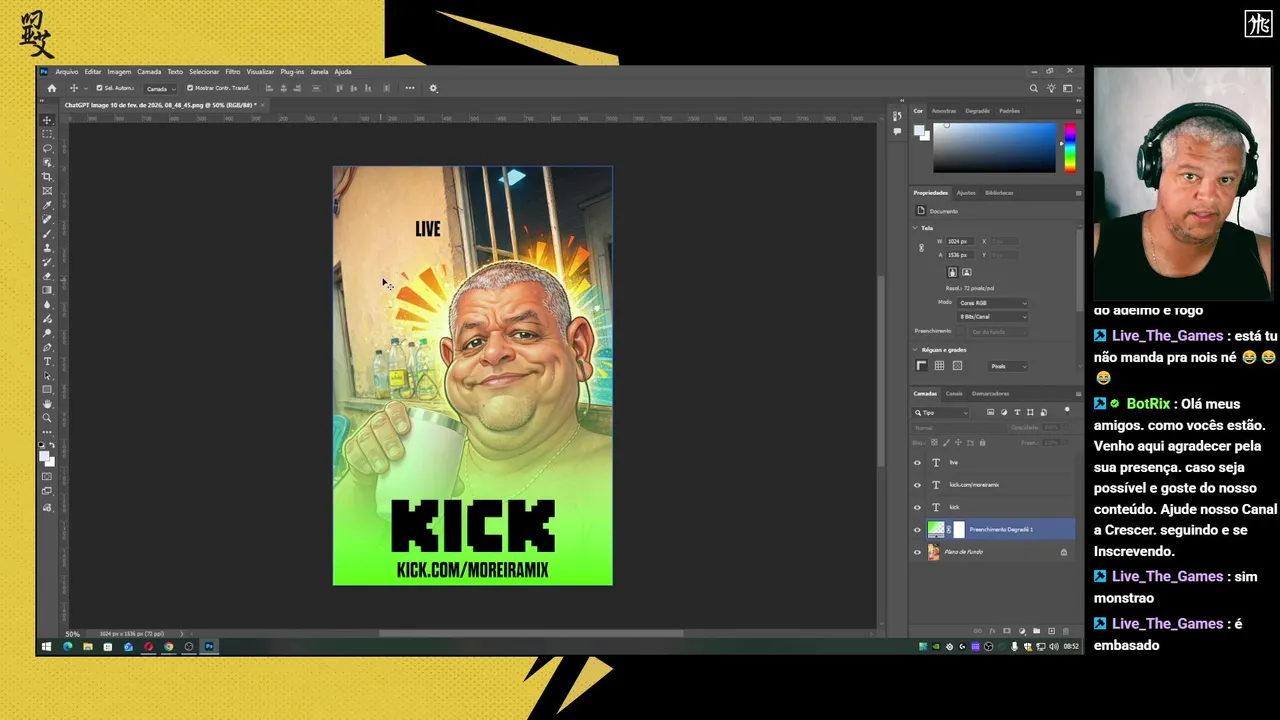
Task: Select the Hand tool
Action: tap(47, 404)
